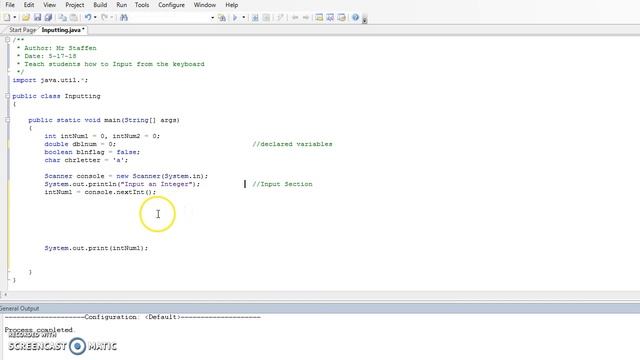
Task: Click the 'boolean blnflag = false;' line
Action: click(x=92, y=152)
